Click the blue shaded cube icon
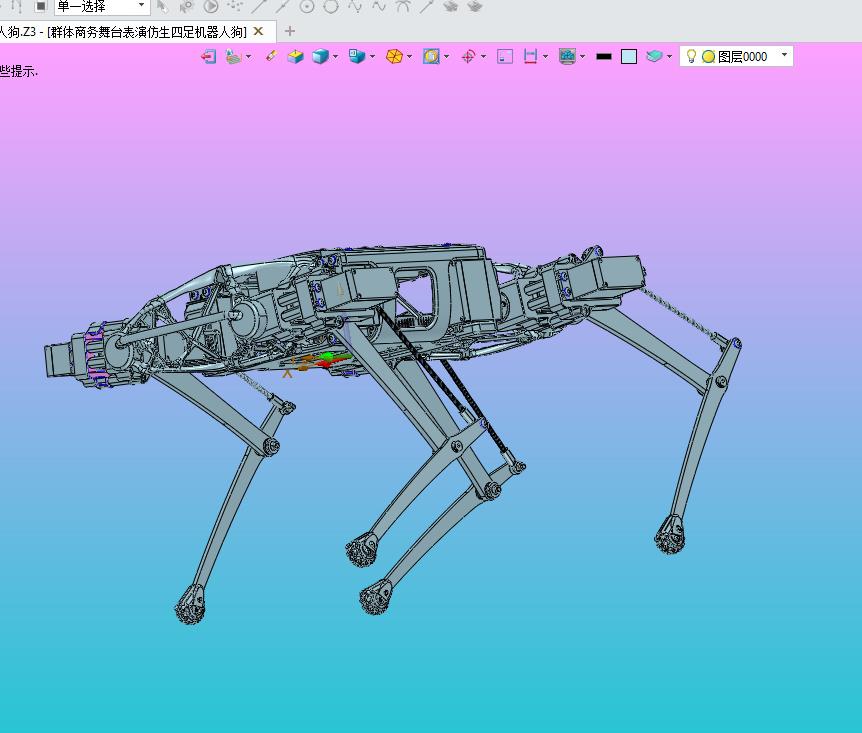This screenshot has width=862, height=733. coord(320,56)
